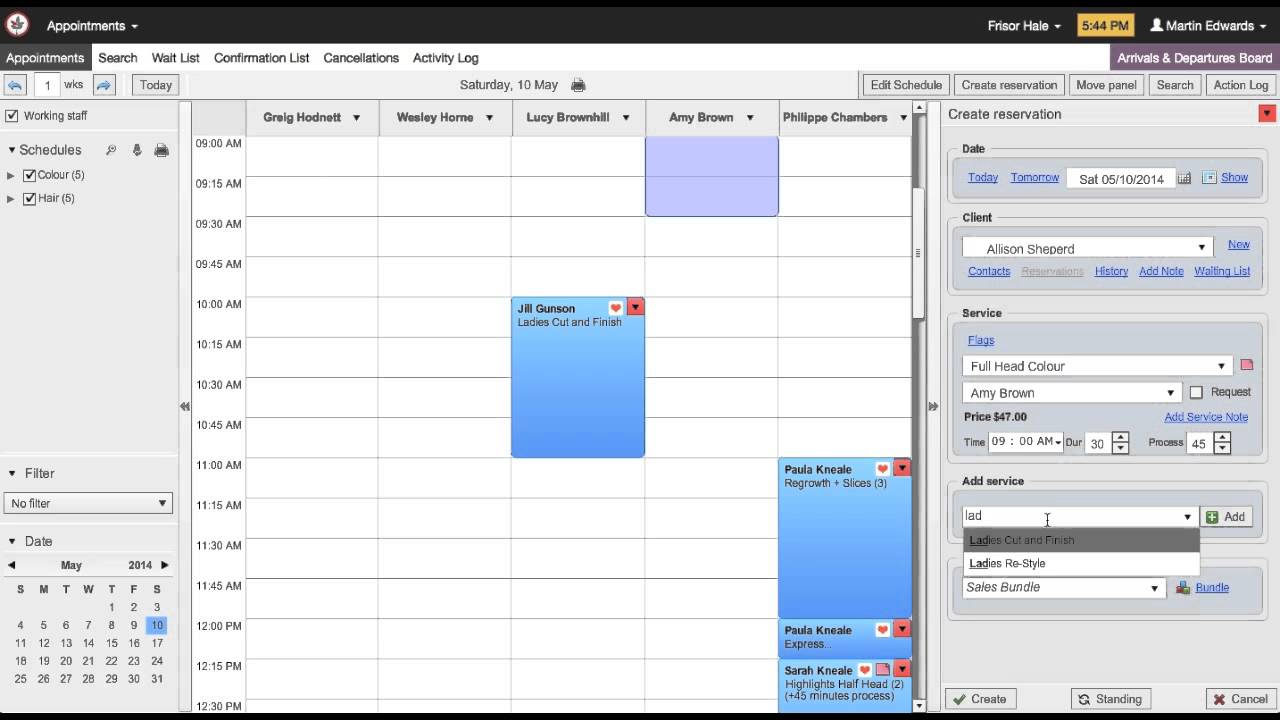The image size is (1280, 720).
Task: Click the printer icon beside Schedules
Action: click(x=161, y=150)
